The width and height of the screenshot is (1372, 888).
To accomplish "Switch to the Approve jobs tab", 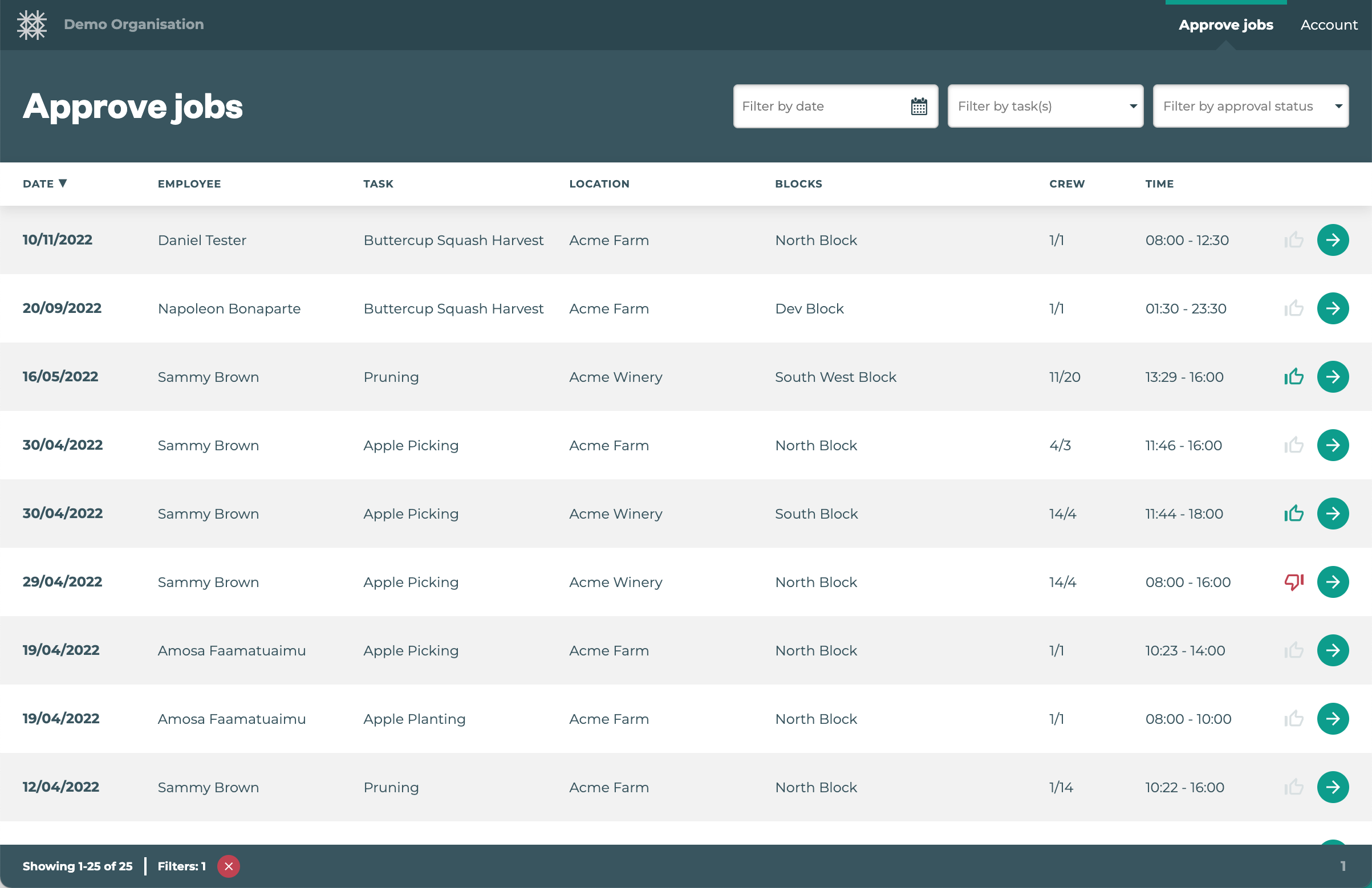I will (x=1225, y=25).
